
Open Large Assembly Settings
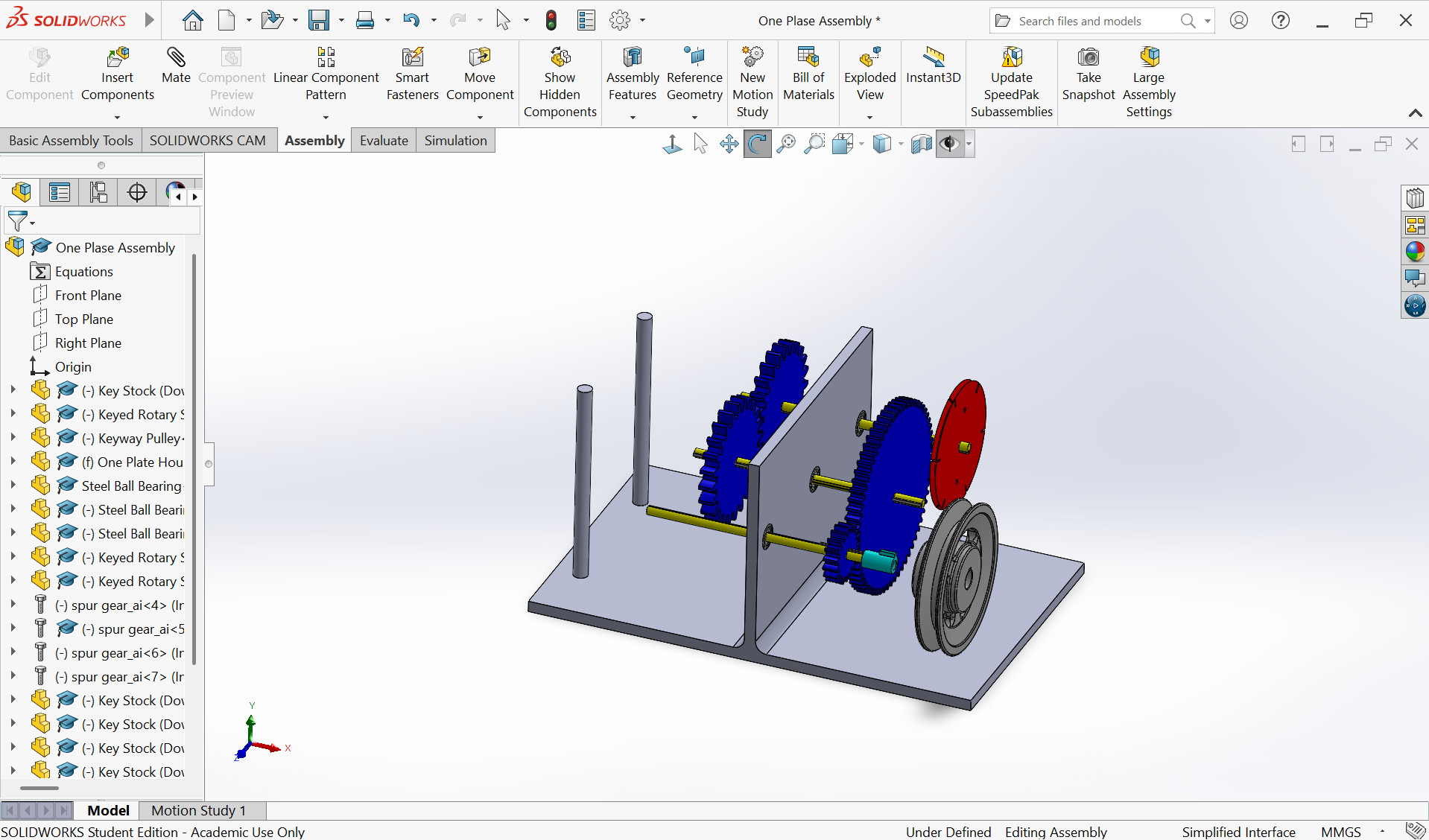1149,83
